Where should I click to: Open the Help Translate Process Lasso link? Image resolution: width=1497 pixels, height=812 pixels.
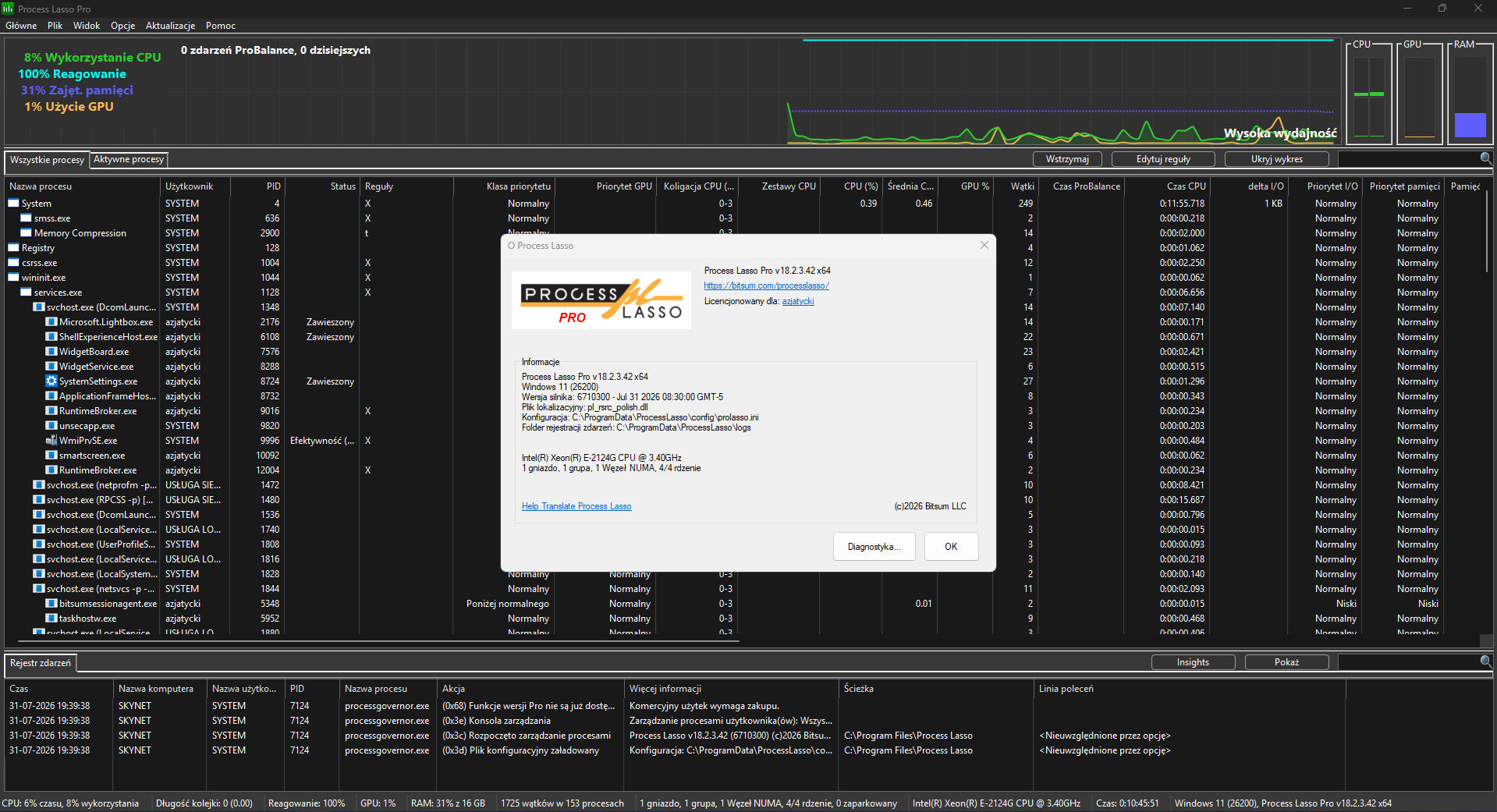tap(576, 506)
